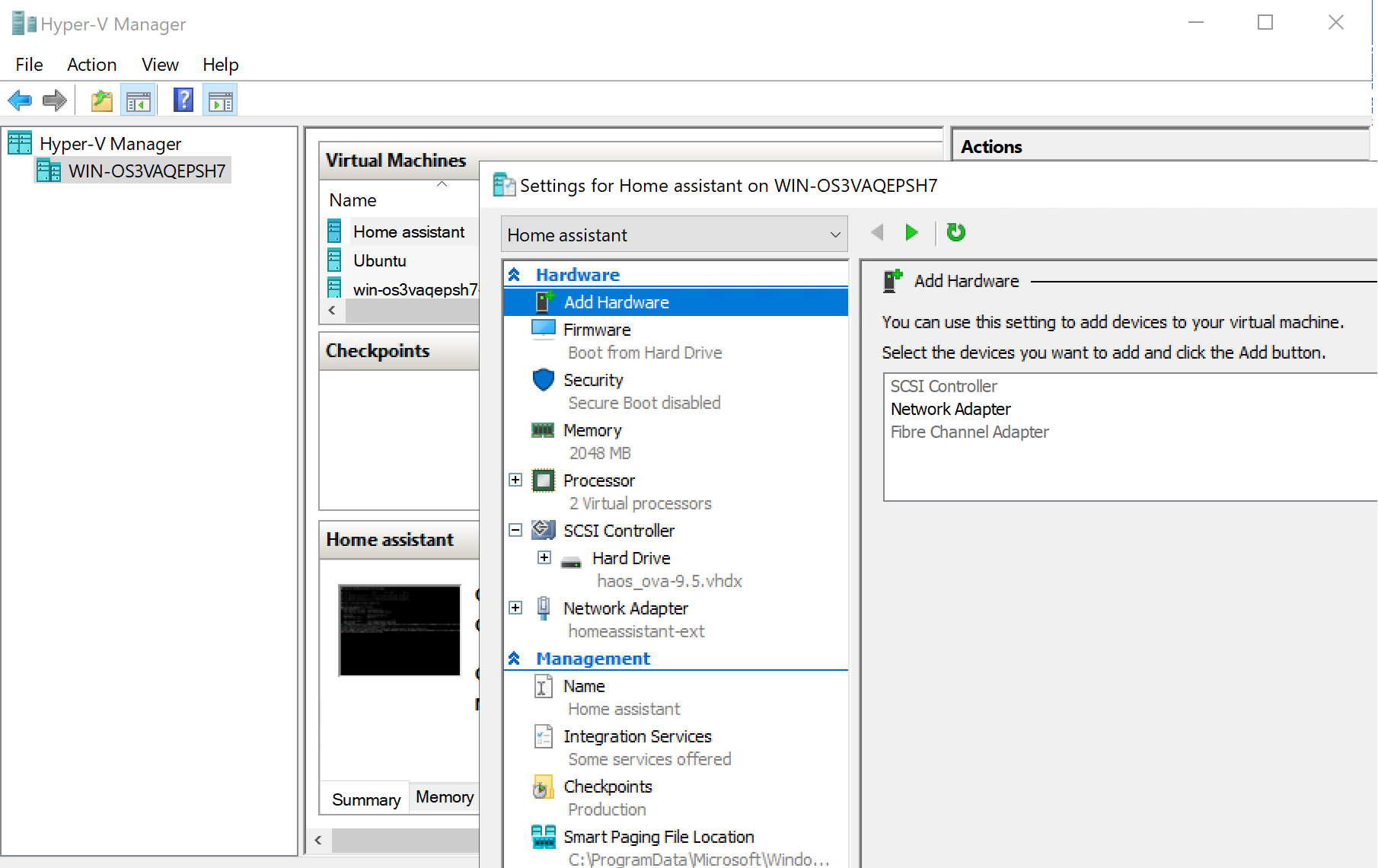Click the Integration Services icon
This screenshot has height=868, width=1378.
(x=543, y=736)
